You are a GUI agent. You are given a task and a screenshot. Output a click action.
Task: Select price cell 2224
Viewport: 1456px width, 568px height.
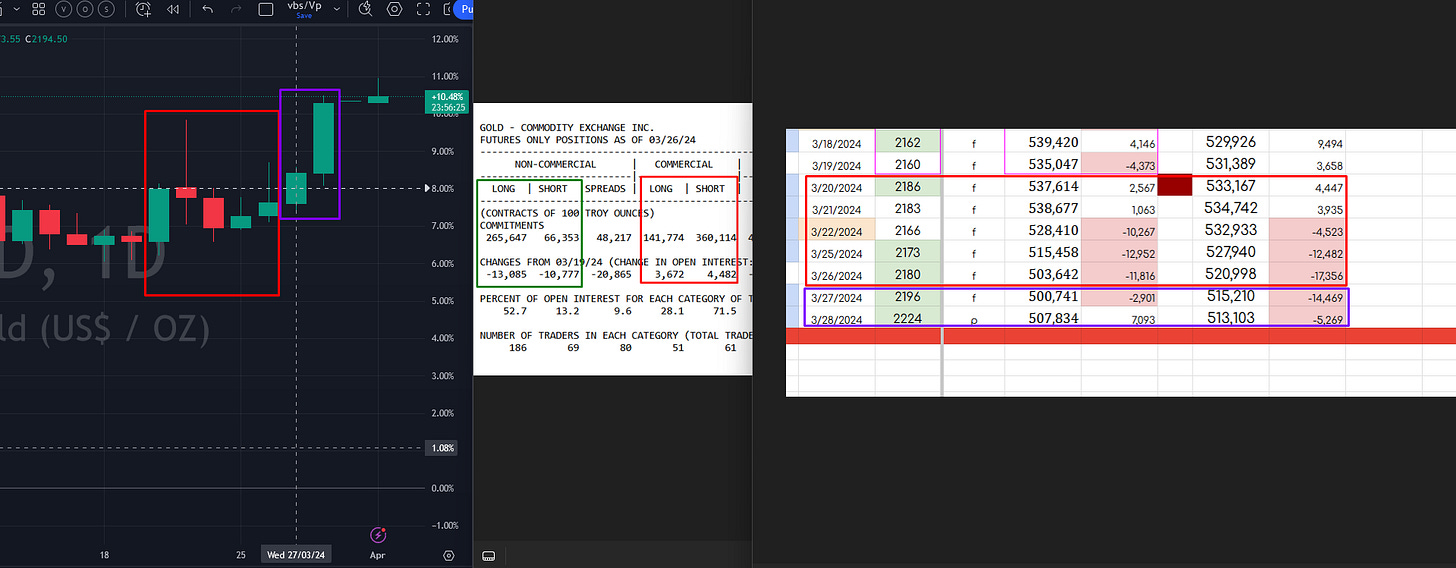(x=908, y=318)
